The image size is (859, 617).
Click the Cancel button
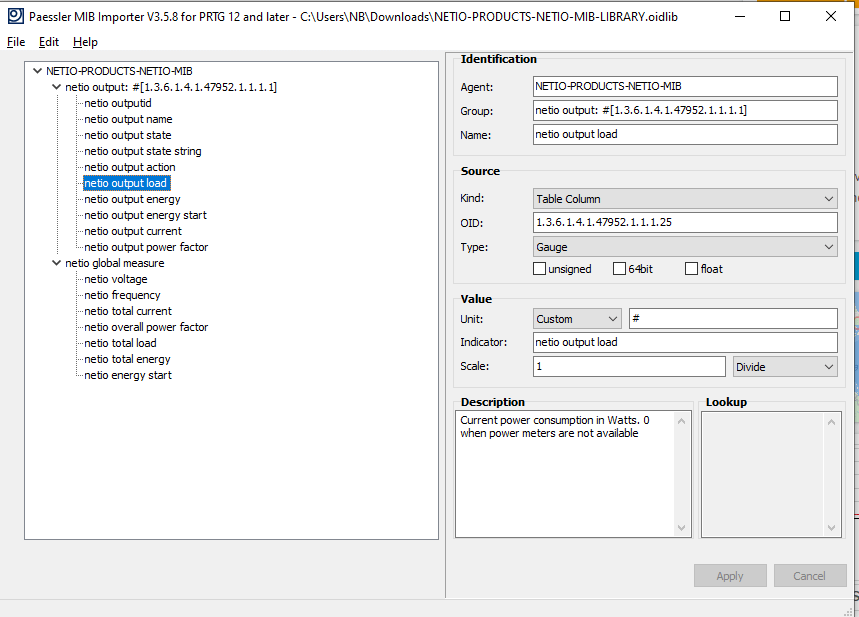click(809, 575)
